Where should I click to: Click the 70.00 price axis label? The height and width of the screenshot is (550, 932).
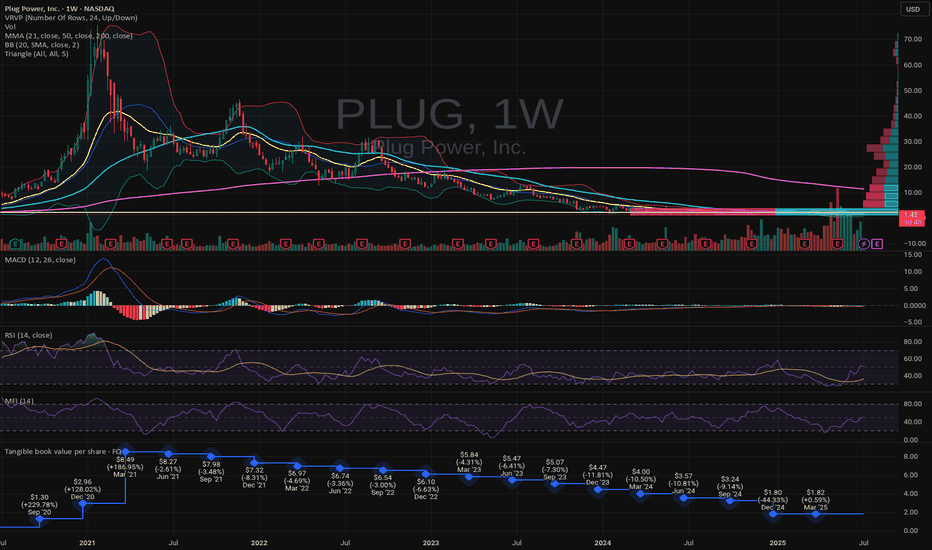click(913, 39)
